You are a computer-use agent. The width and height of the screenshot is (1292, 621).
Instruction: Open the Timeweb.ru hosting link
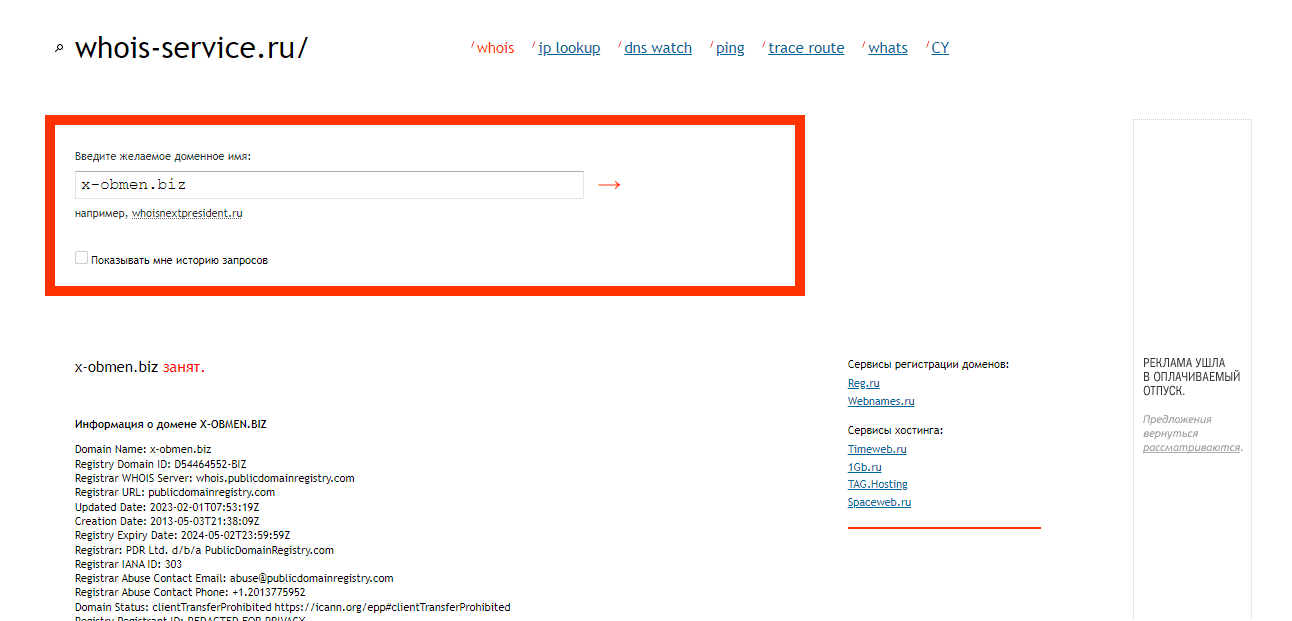pos(877,449)
